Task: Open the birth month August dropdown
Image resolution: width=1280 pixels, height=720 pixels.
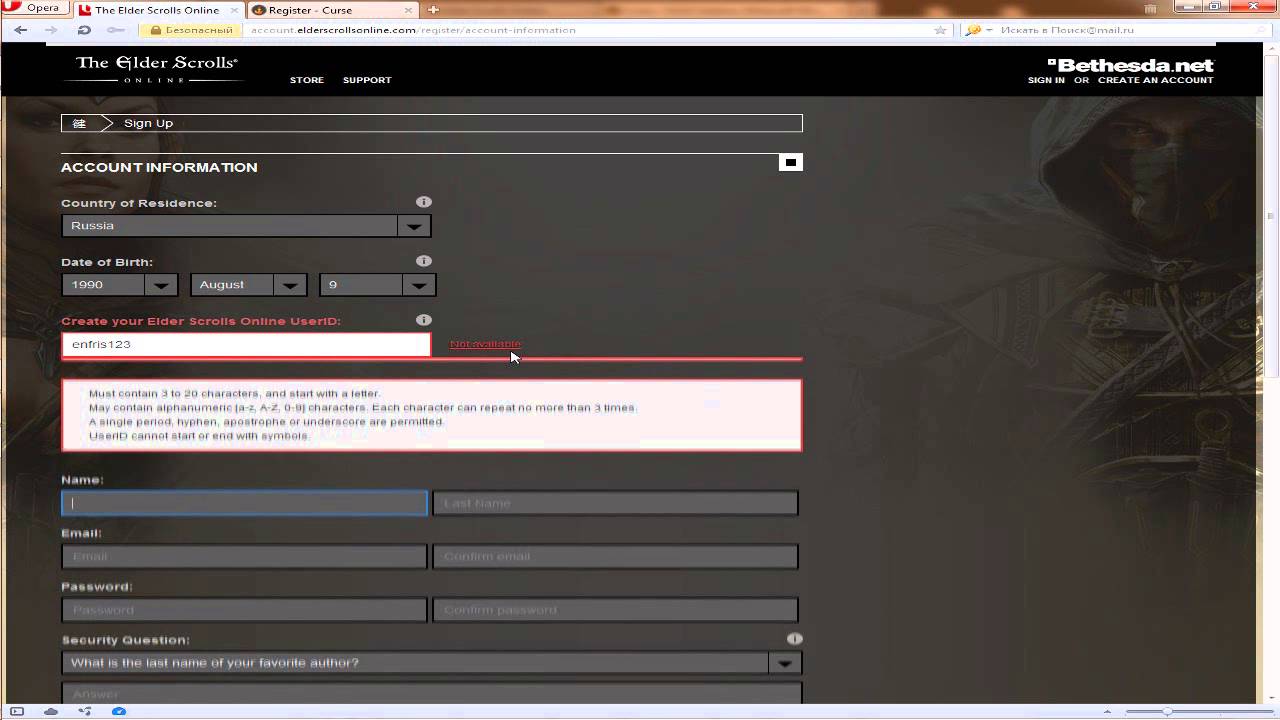Action: pos(248,285)
